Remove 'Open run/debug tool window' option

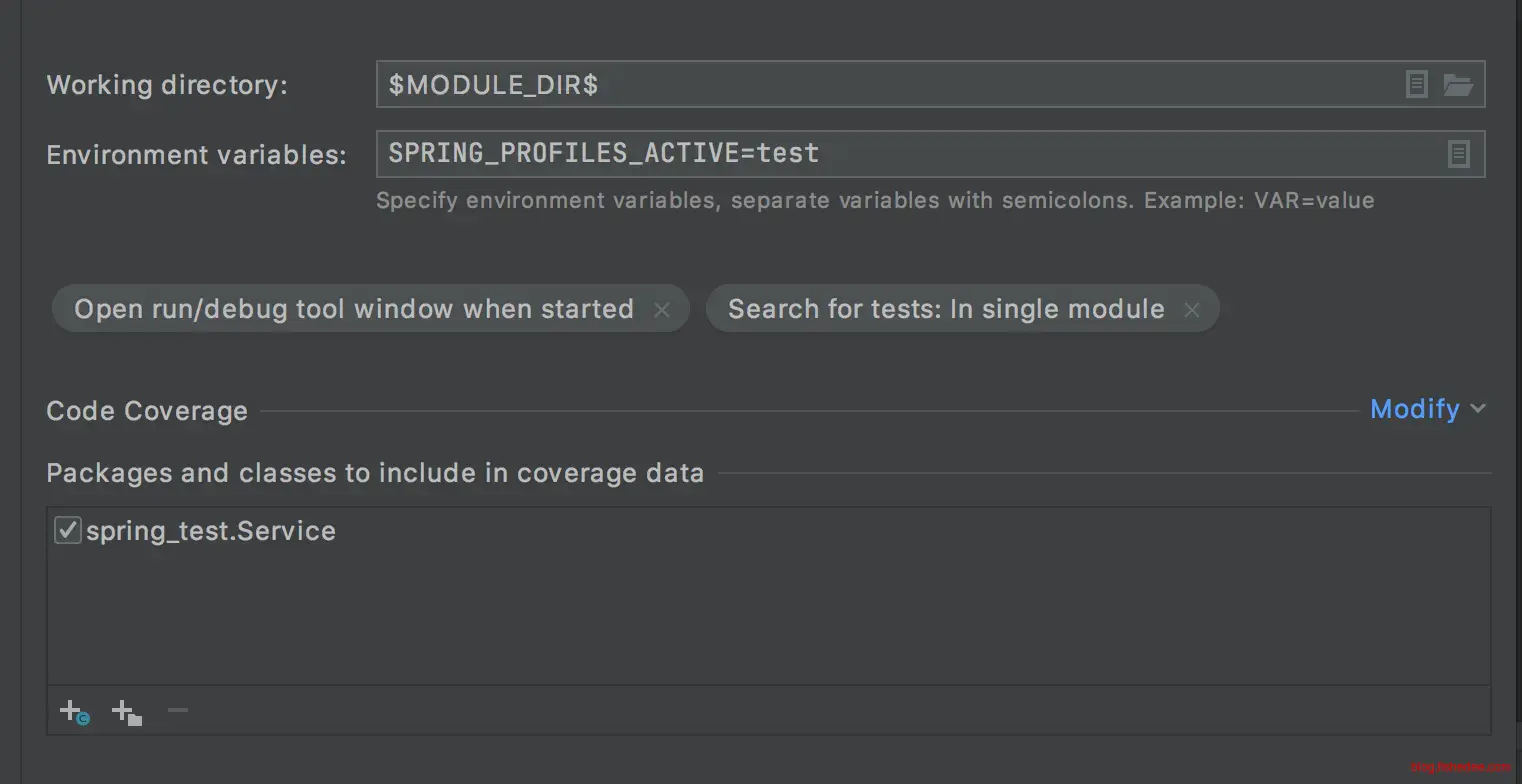coord(661,310)
